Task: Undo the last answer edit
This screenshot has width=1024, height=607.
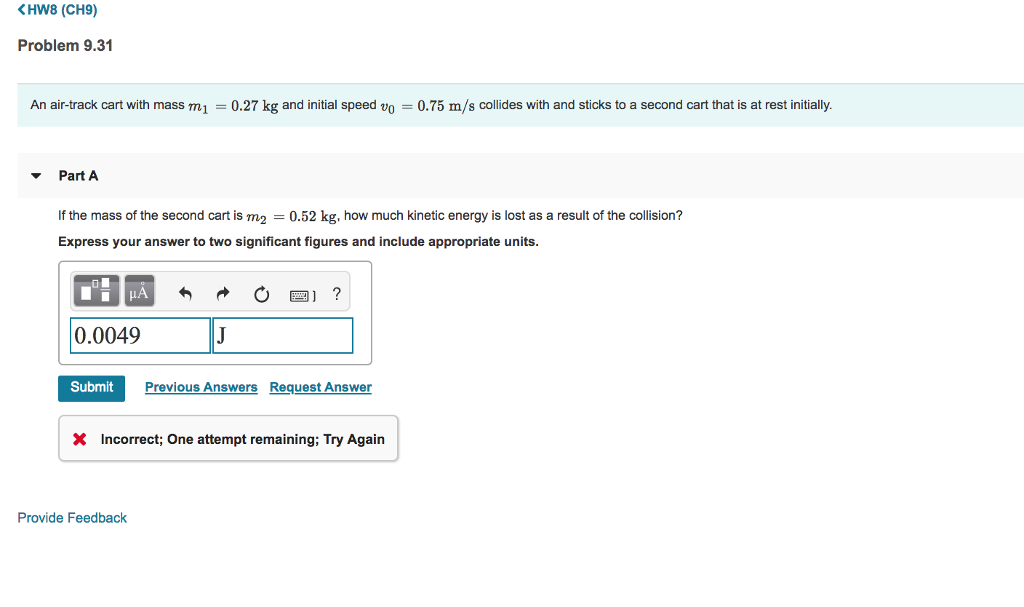Action: 185,292
